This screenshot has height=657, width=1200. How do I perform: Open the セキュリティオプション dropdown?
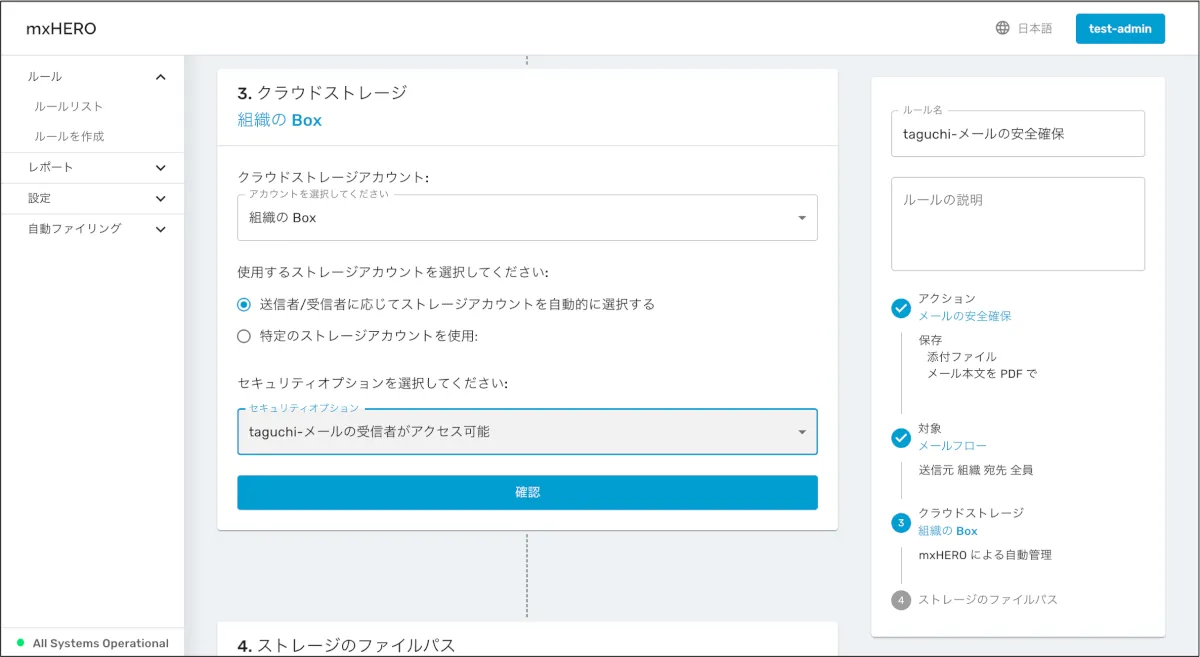click(x=527, y=432)
